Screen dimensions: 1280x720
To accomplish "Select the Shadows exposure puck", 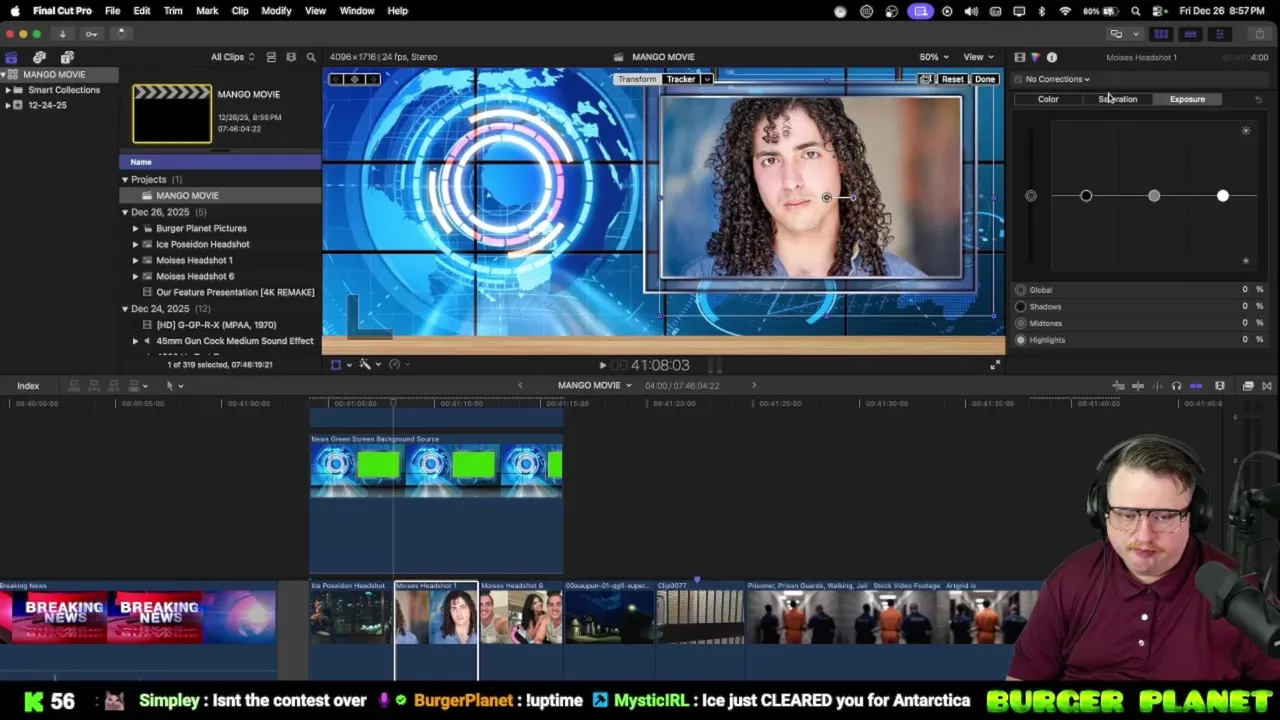I will (x=1086, y=196).
